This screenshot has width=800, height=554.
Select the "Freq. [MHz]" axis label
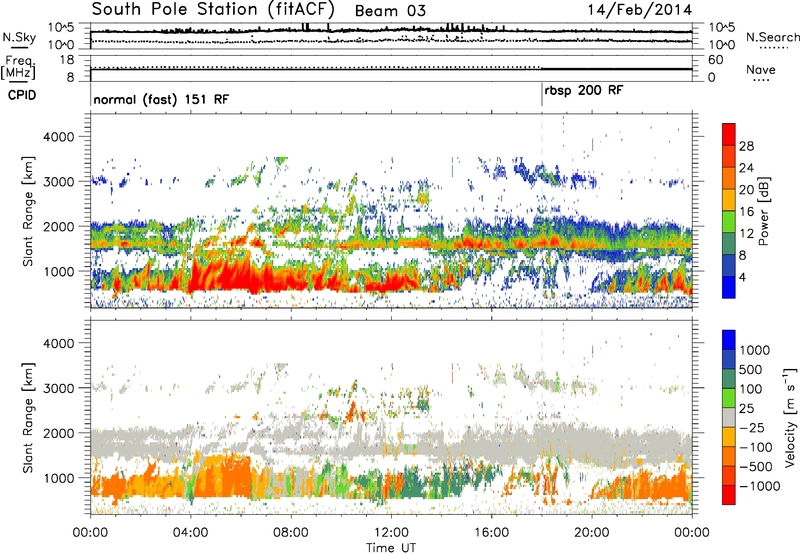tap(19, 68)
